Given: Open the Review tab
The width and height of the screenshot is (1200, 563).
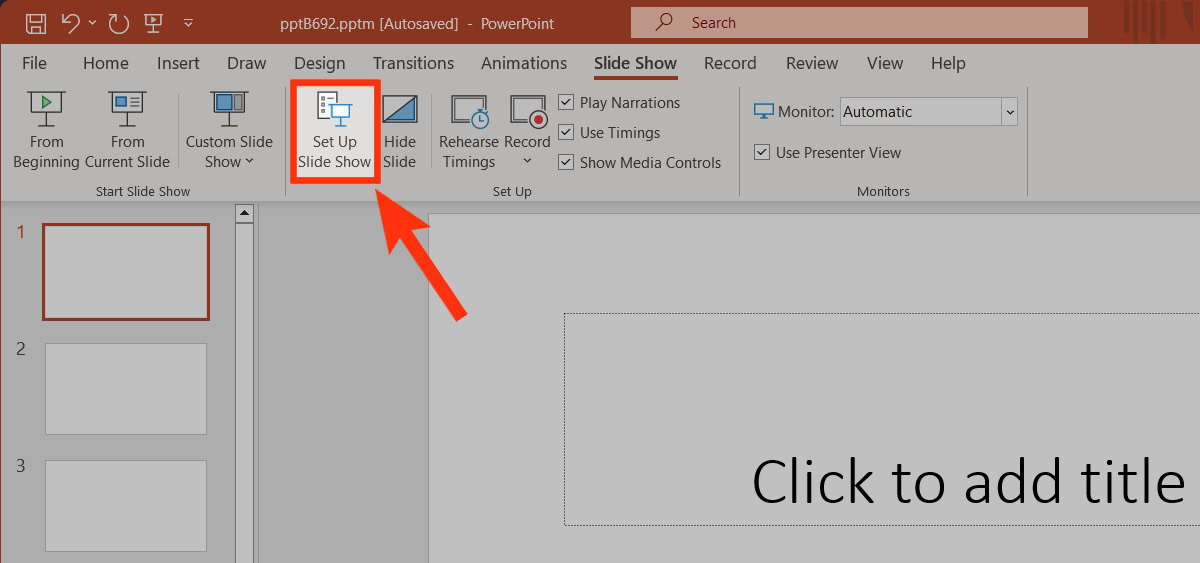Looking at the screenshot, I should [811, 63].
